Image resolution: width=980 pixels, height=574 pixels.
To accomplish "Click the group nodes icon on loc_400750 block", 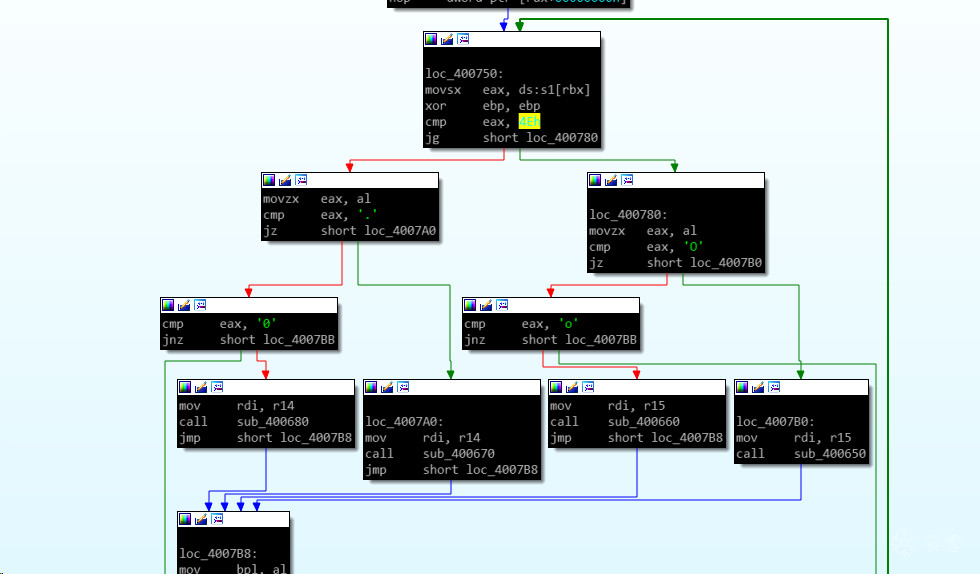I will 463,39.
